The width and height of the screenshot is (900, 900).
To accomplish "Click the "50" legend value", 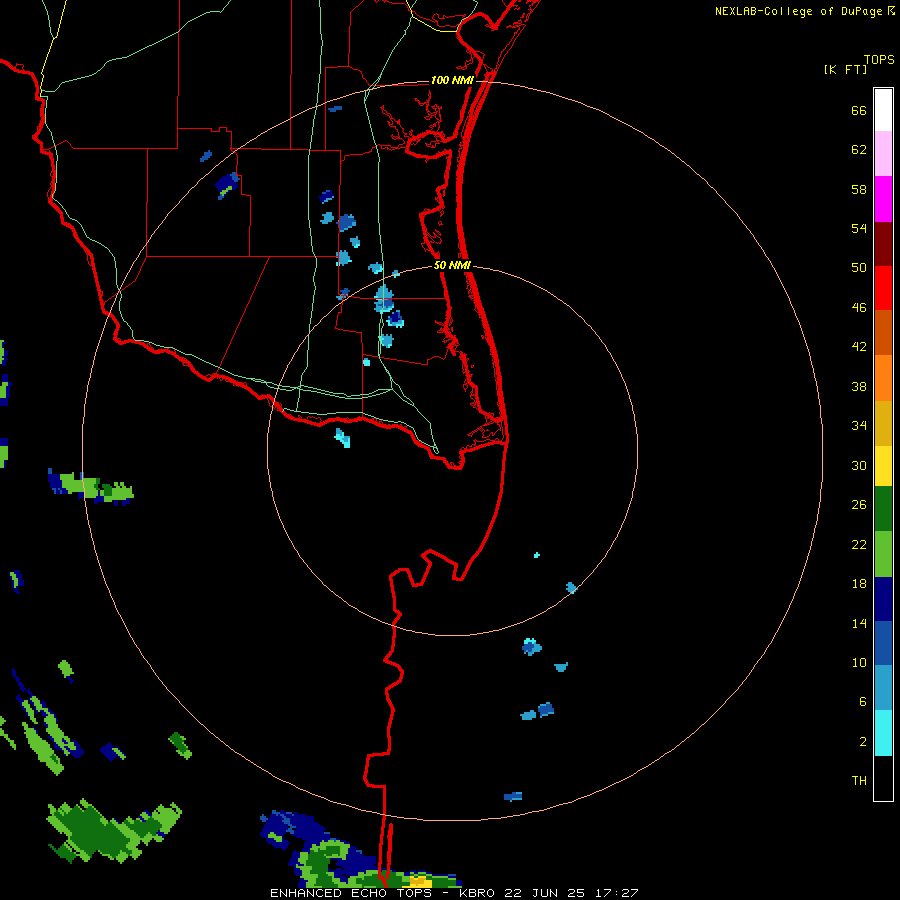I will (x=859, y=268).
